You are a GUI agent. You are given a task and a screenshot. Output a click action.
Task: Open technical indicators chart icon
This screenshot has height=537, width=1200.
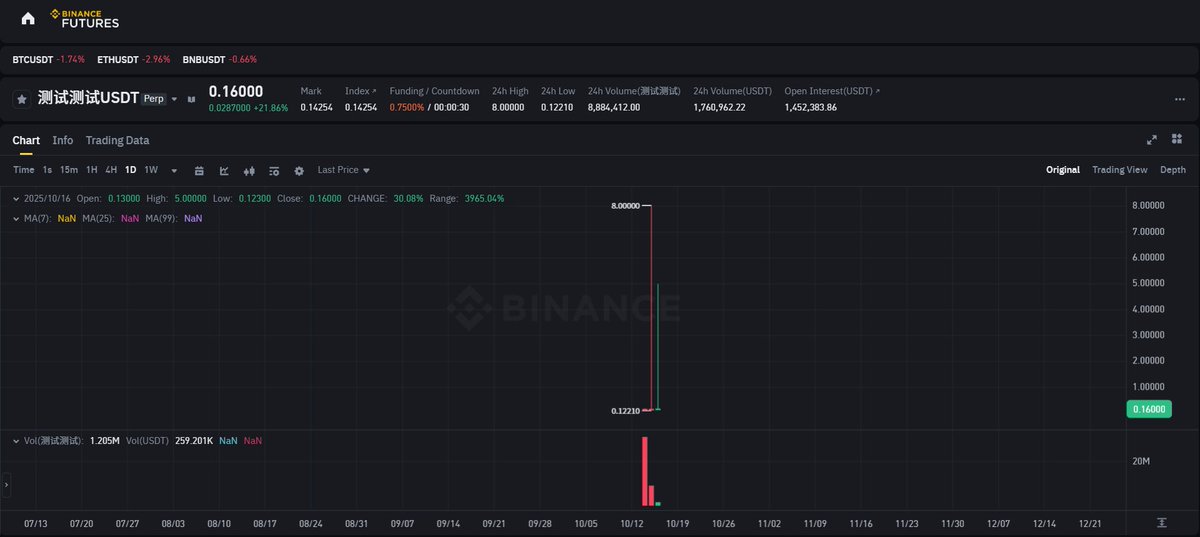click(224, 170)
